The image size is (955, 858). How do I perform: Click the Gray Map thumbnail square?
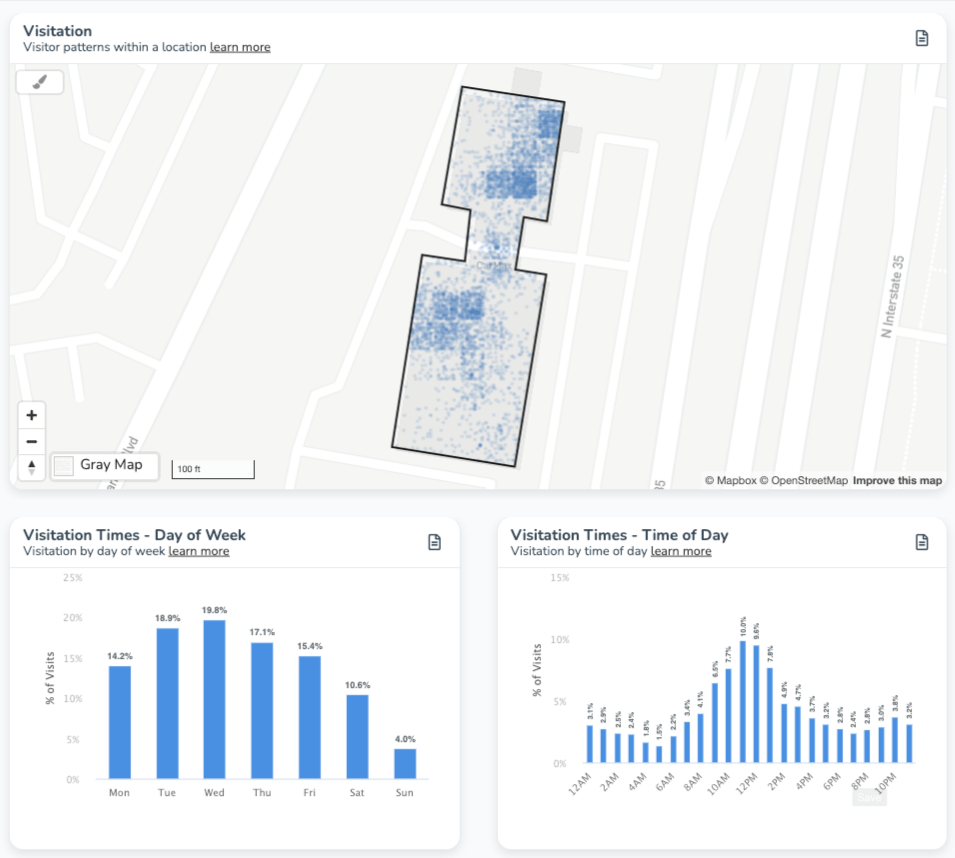click(64, 466)
